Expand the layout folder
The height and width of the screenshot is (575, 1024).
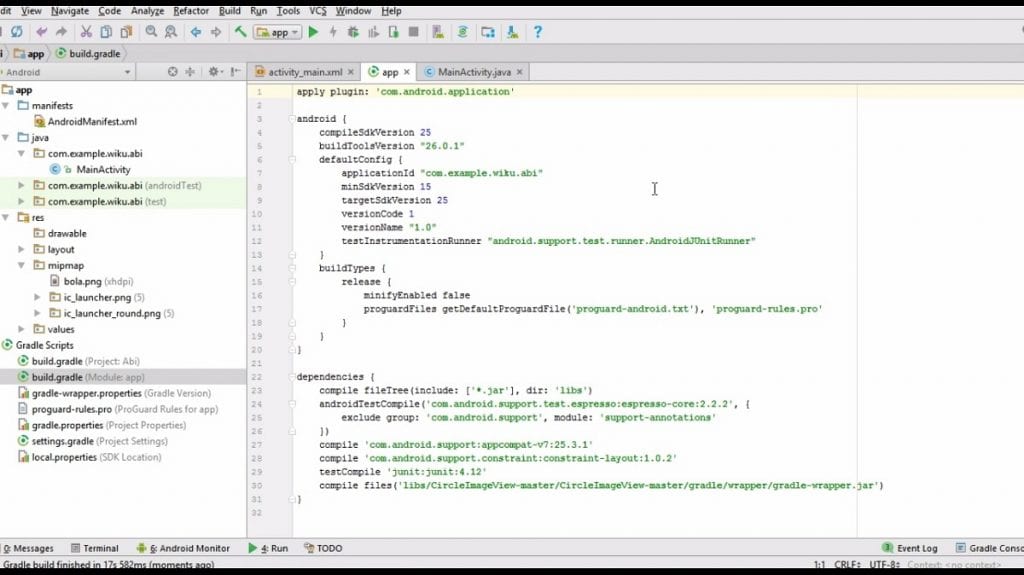point(22,250)
